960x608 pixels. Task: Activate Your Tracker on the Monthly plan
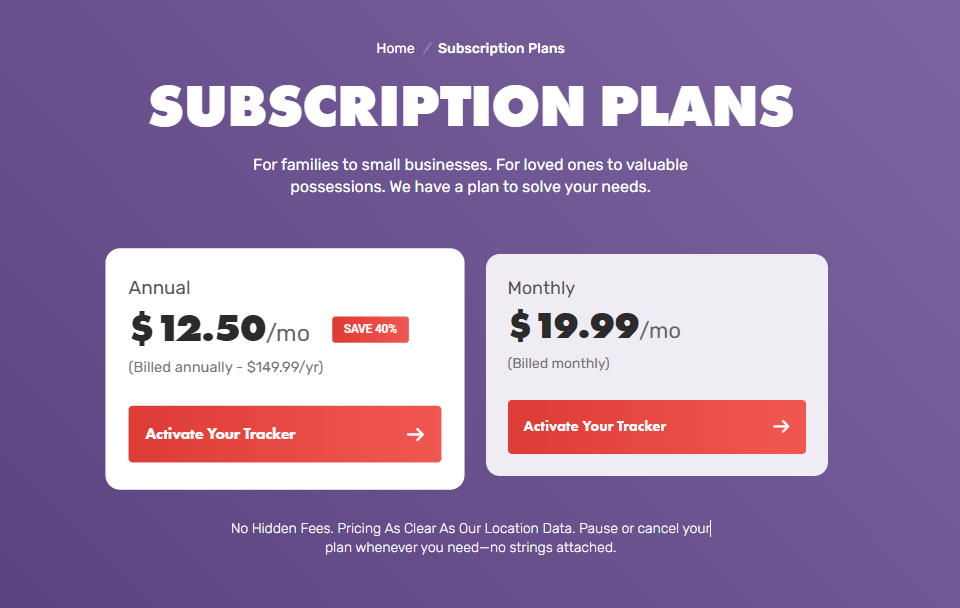pyautogui.click(x=656, y=427)
